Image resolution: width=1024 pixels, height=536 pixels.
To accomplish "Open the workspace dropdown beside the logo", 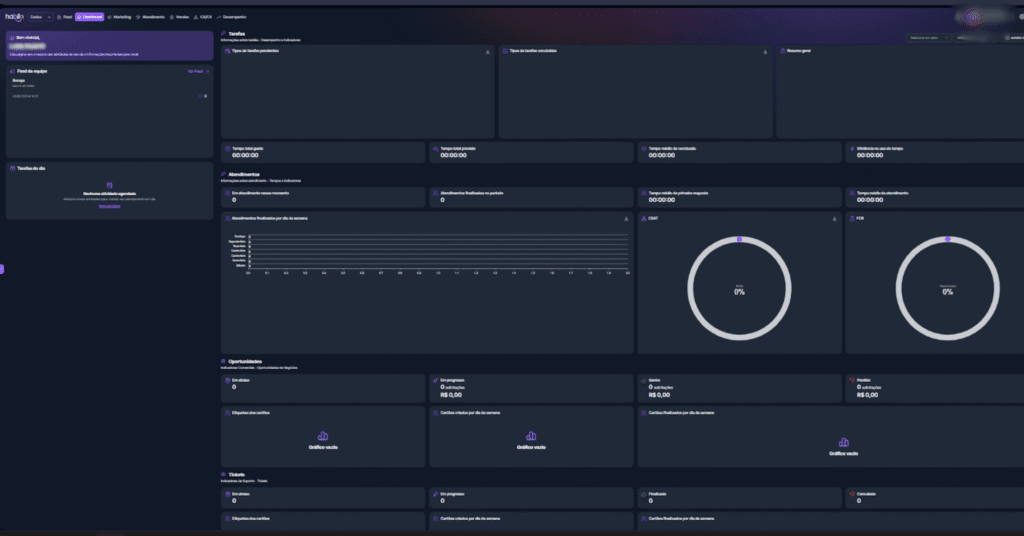I will (x=38, y=17).
